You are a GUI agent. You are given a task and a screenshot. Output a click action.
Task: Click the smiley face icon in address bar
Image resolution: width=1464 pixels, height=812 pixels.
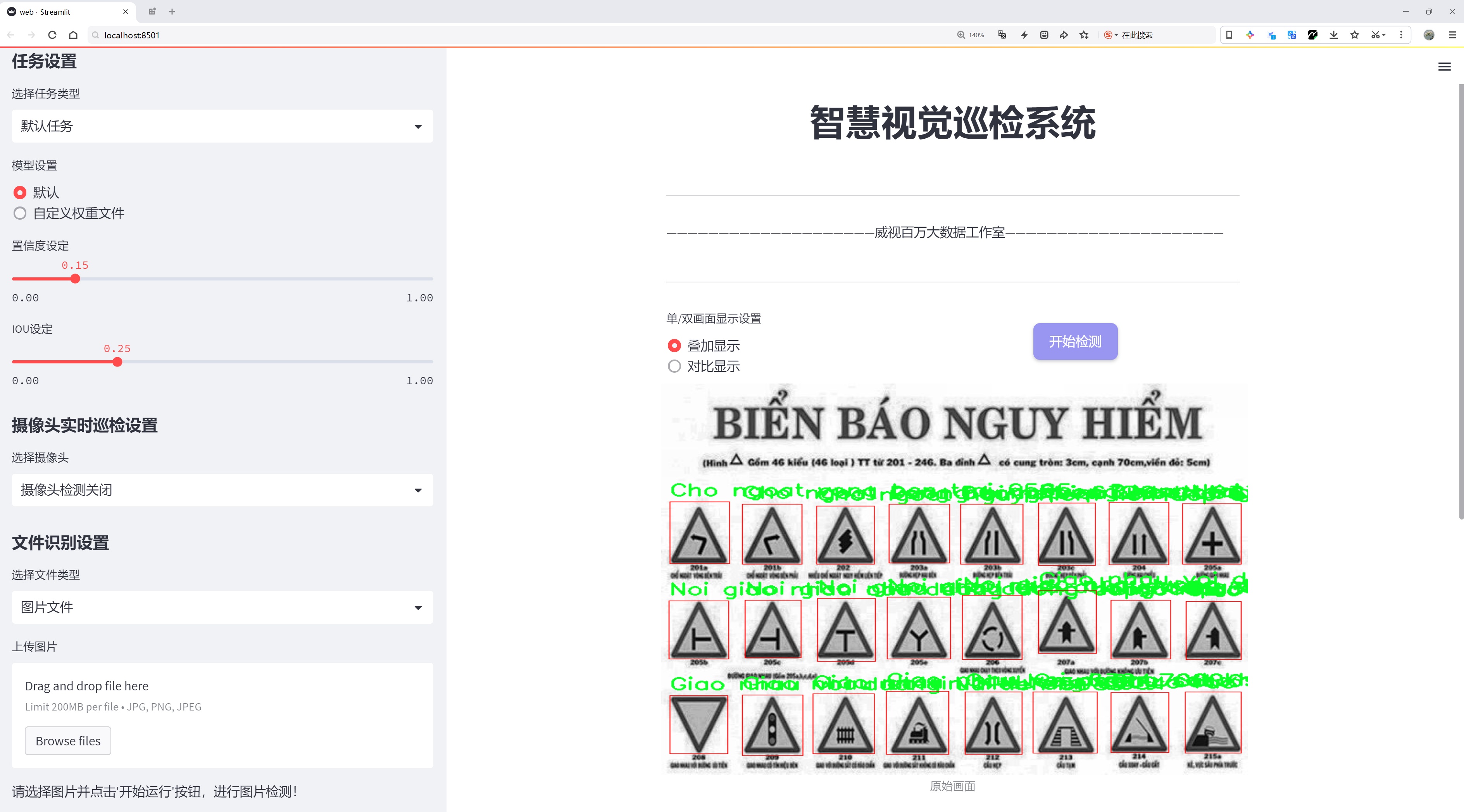pos(1044,35)
